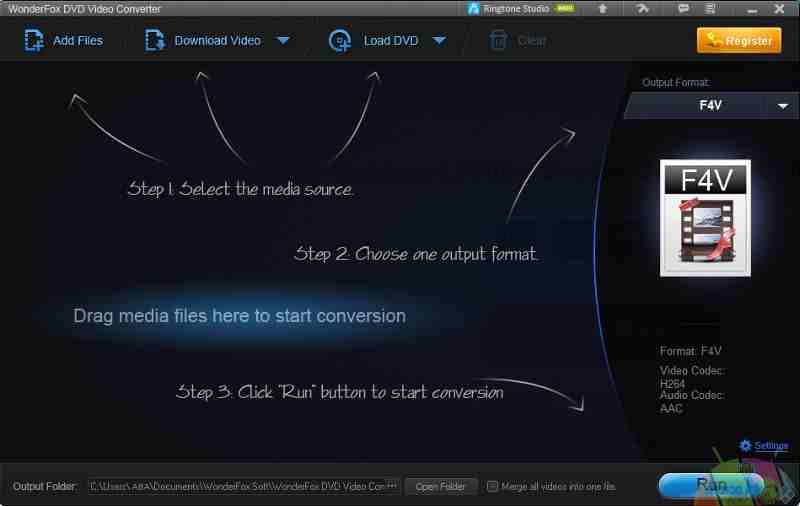Expand the Download Video dropdown arrow
This screenshot has width=800, height=506.
(x=284, y=40)
